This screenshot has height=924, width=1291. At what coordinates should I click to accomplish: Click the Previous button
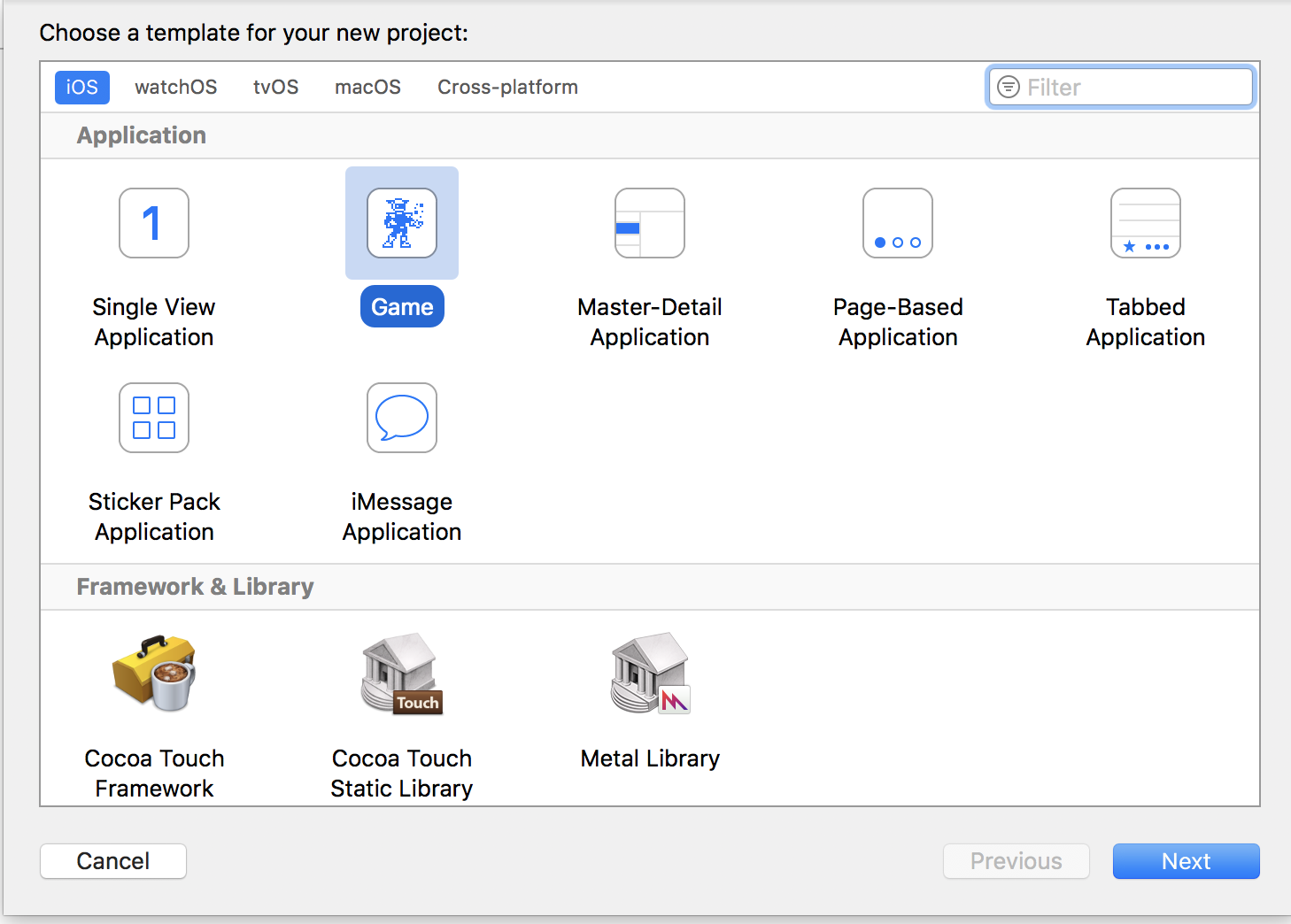(1016, 861)
